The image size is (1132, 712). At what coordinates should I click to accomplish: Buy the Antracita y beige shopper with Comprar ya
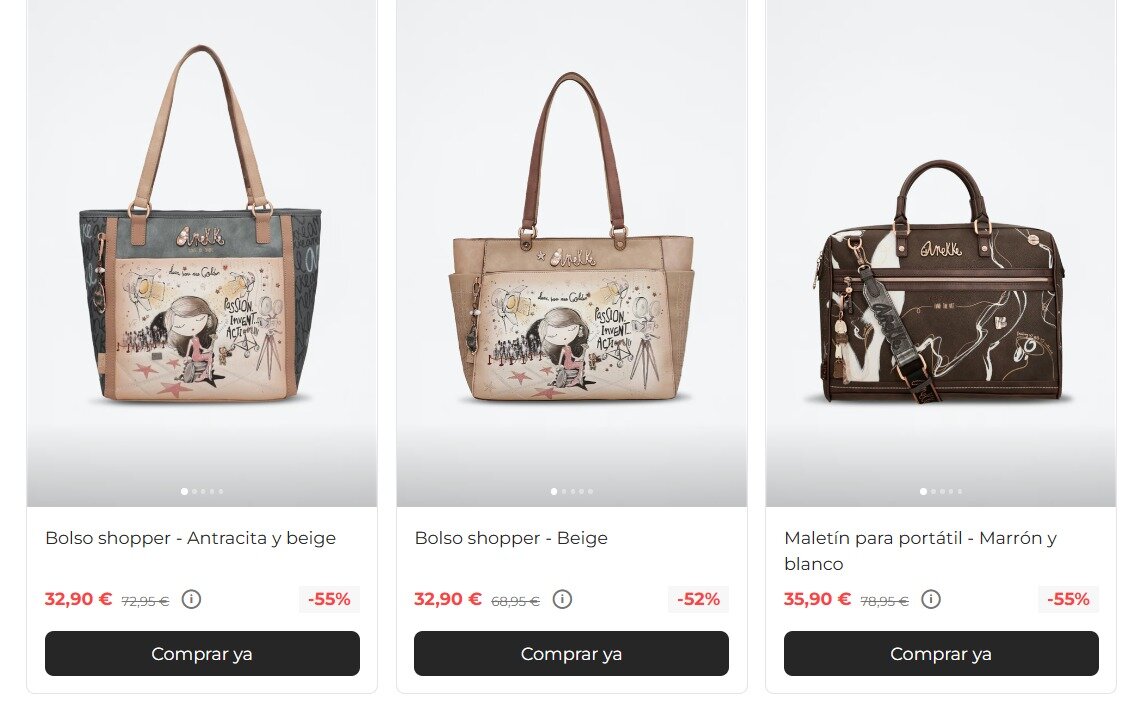point(202,654)
